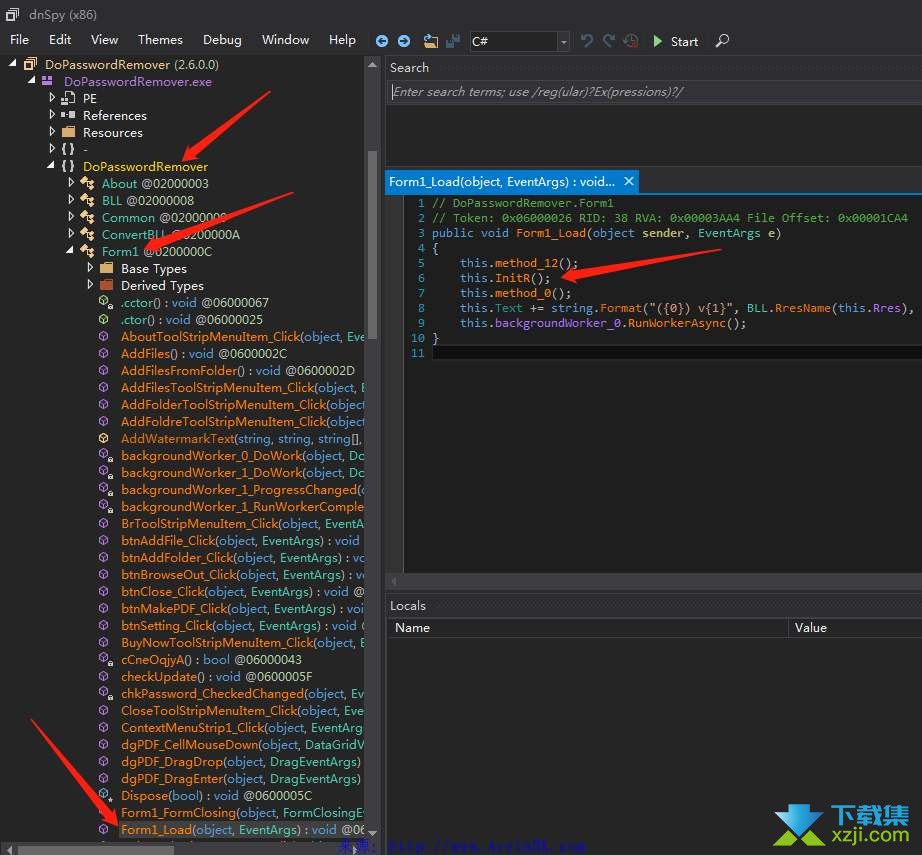Click the Start debug button label
The image size is (922, 855).
[x=684, y=42]
